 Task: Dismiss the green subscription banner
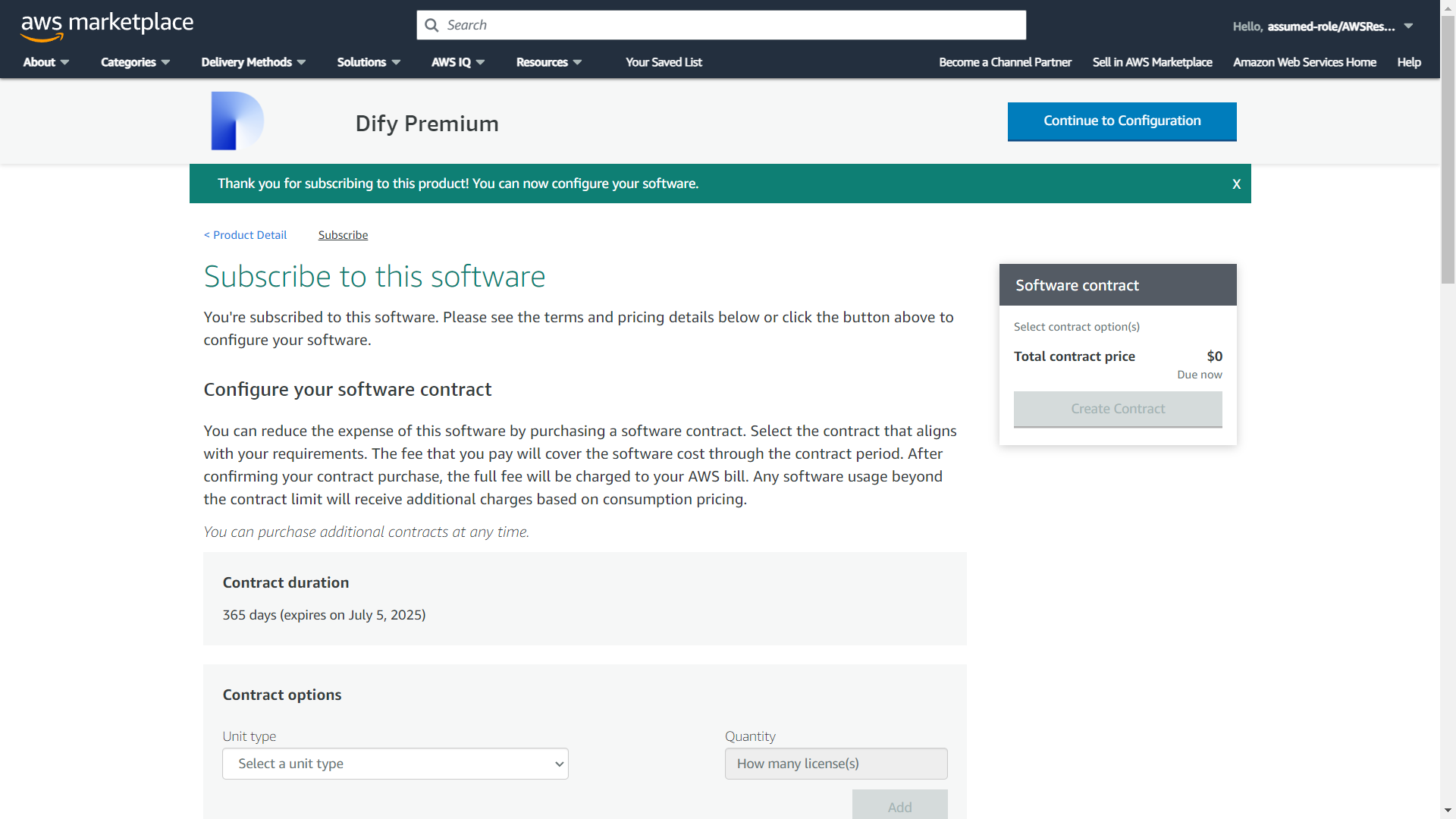coord(1236,184)
